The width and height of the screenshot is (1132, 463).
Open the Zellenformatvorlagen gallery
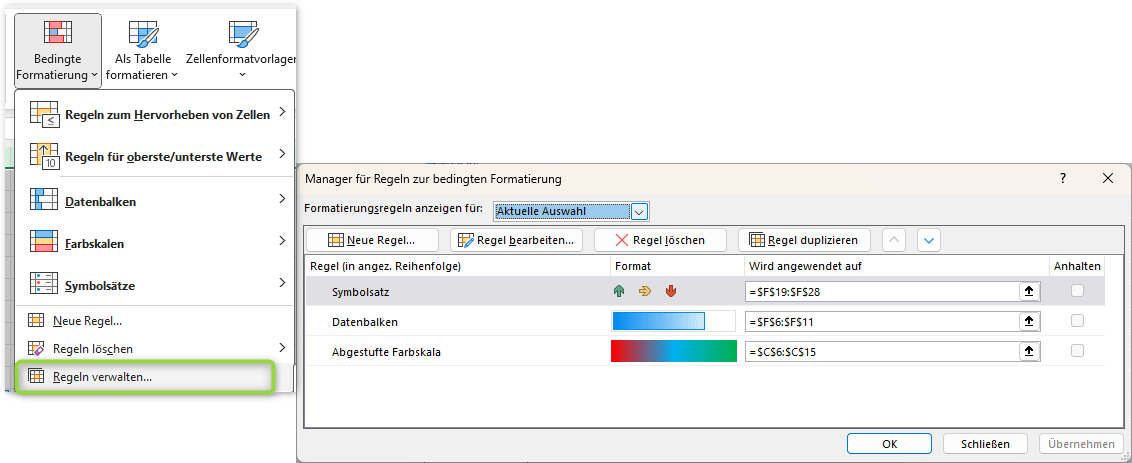pos(240,51)
